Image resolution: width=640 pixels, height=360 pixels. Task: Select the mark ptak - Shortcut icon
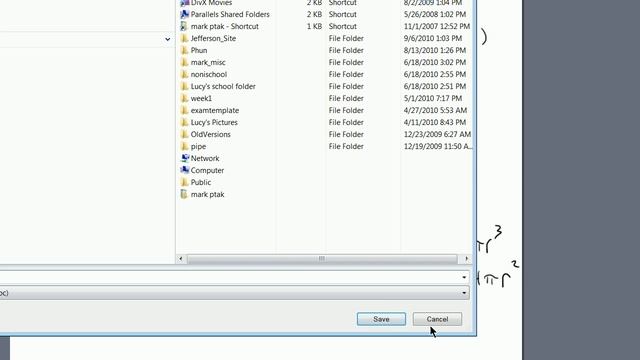184,26
